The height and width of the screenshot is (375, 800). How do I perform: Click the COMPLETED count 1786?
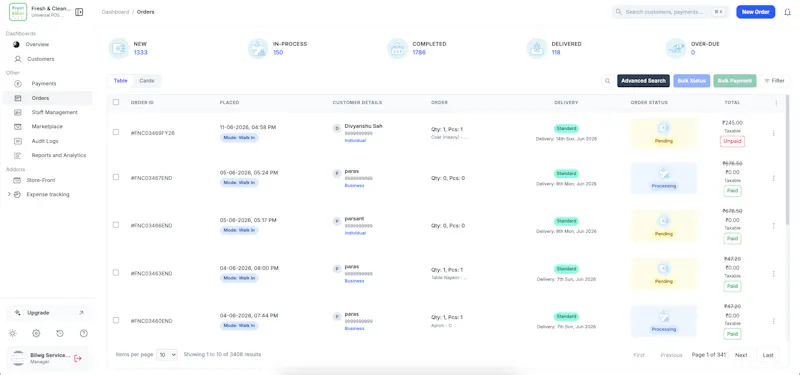[419, 53]
